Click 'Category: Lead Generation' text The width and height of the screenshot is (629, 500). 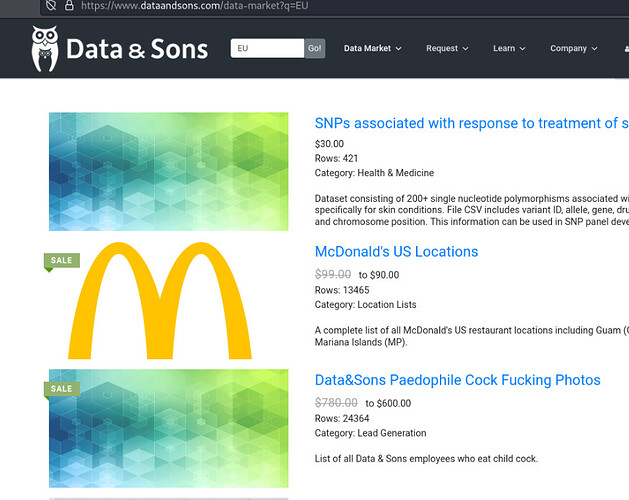tap(370, 433)
